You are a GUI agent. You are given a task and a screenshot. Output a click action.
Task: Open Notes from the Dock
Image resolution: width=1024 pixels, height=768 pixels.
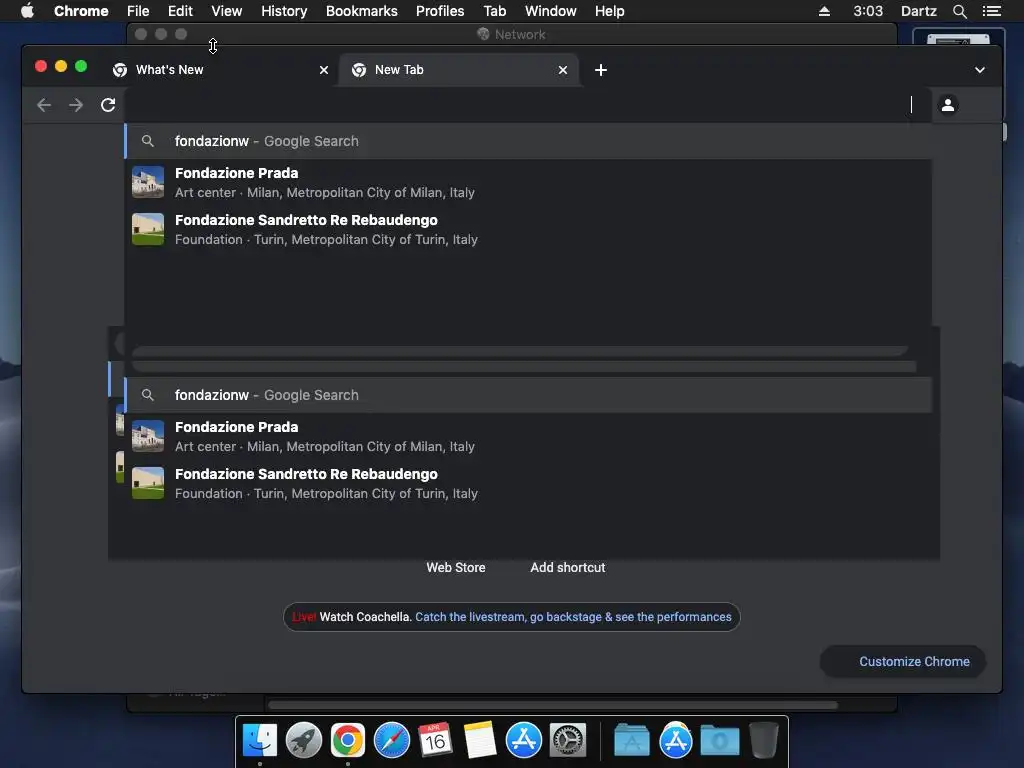[x=480, y=741]
